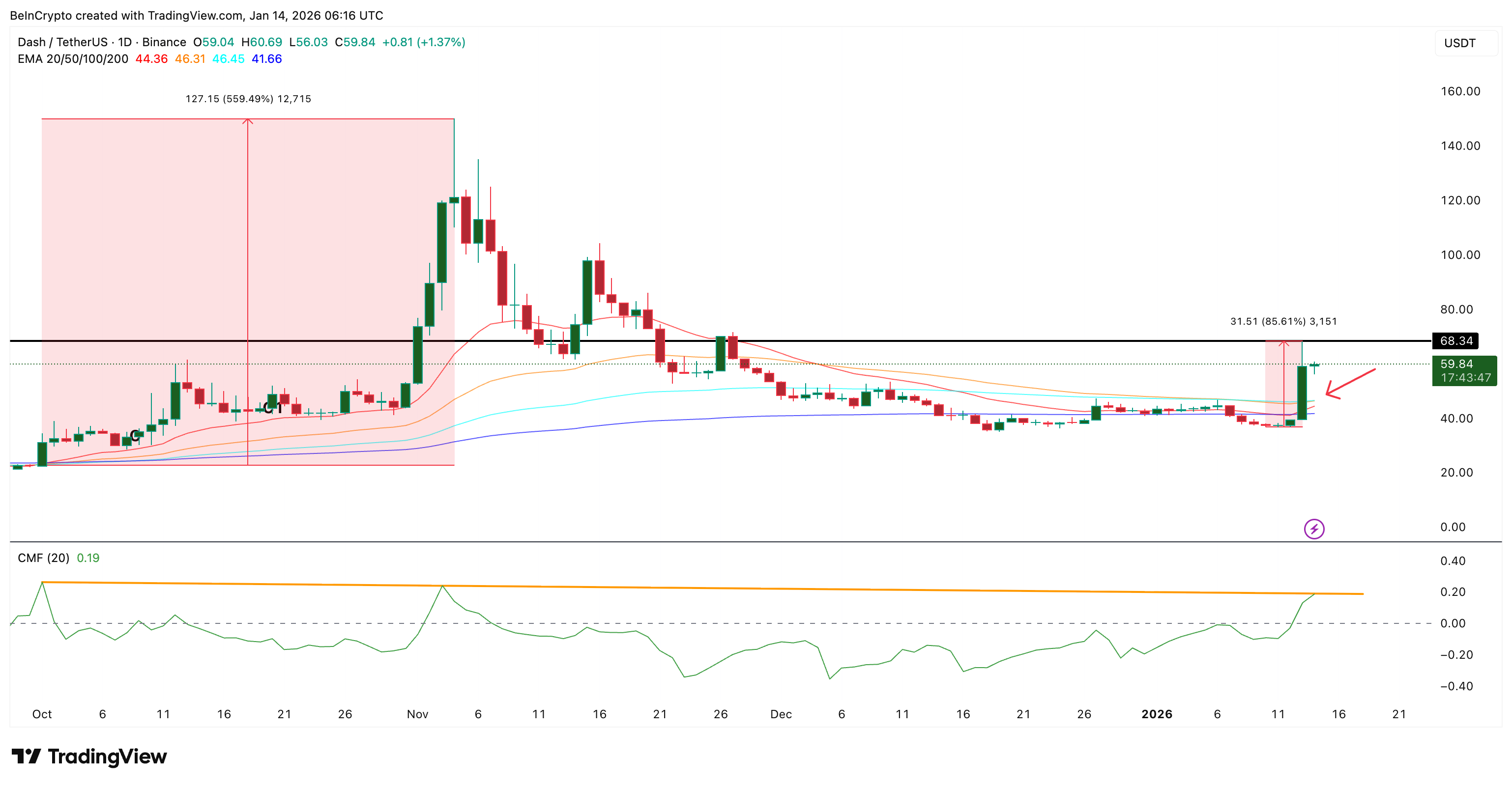Select the EMA 20/50/100/200 indicator legend
1512x786 pixels.
73,58
